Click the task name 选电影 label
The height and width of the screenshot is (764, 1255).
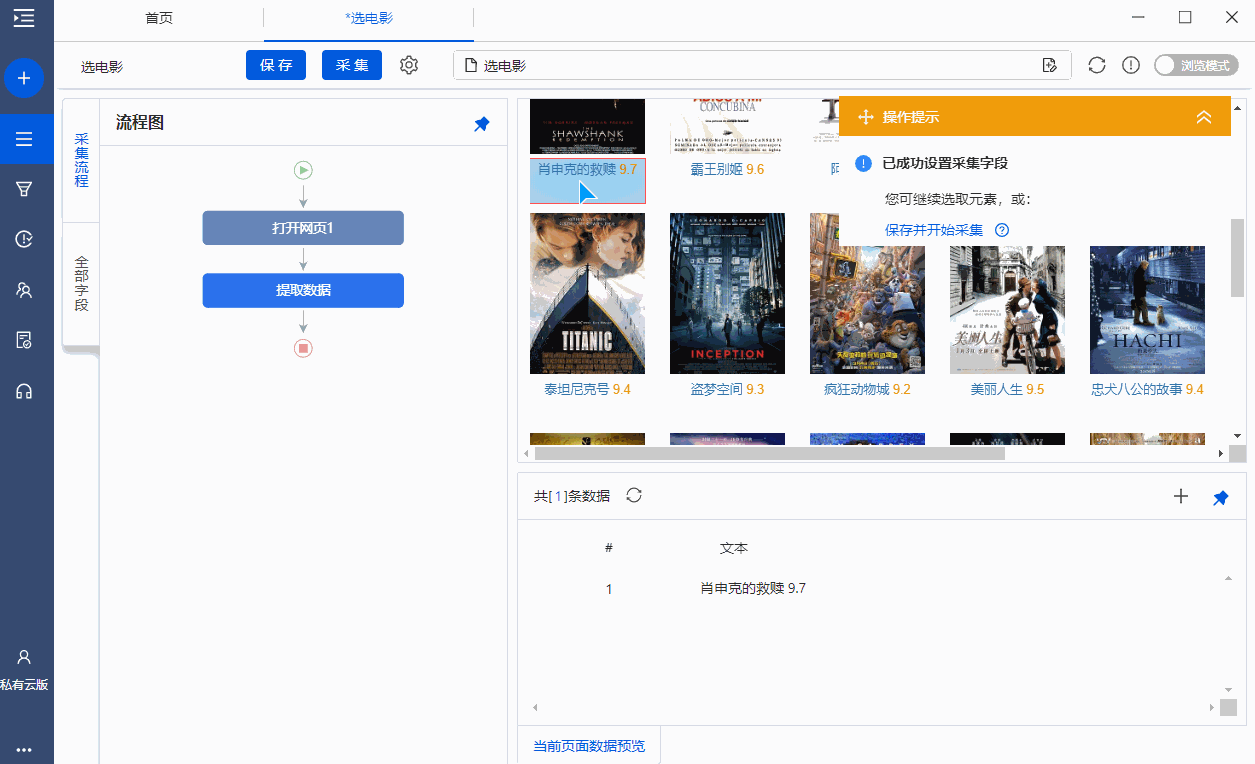click(102, 67)
